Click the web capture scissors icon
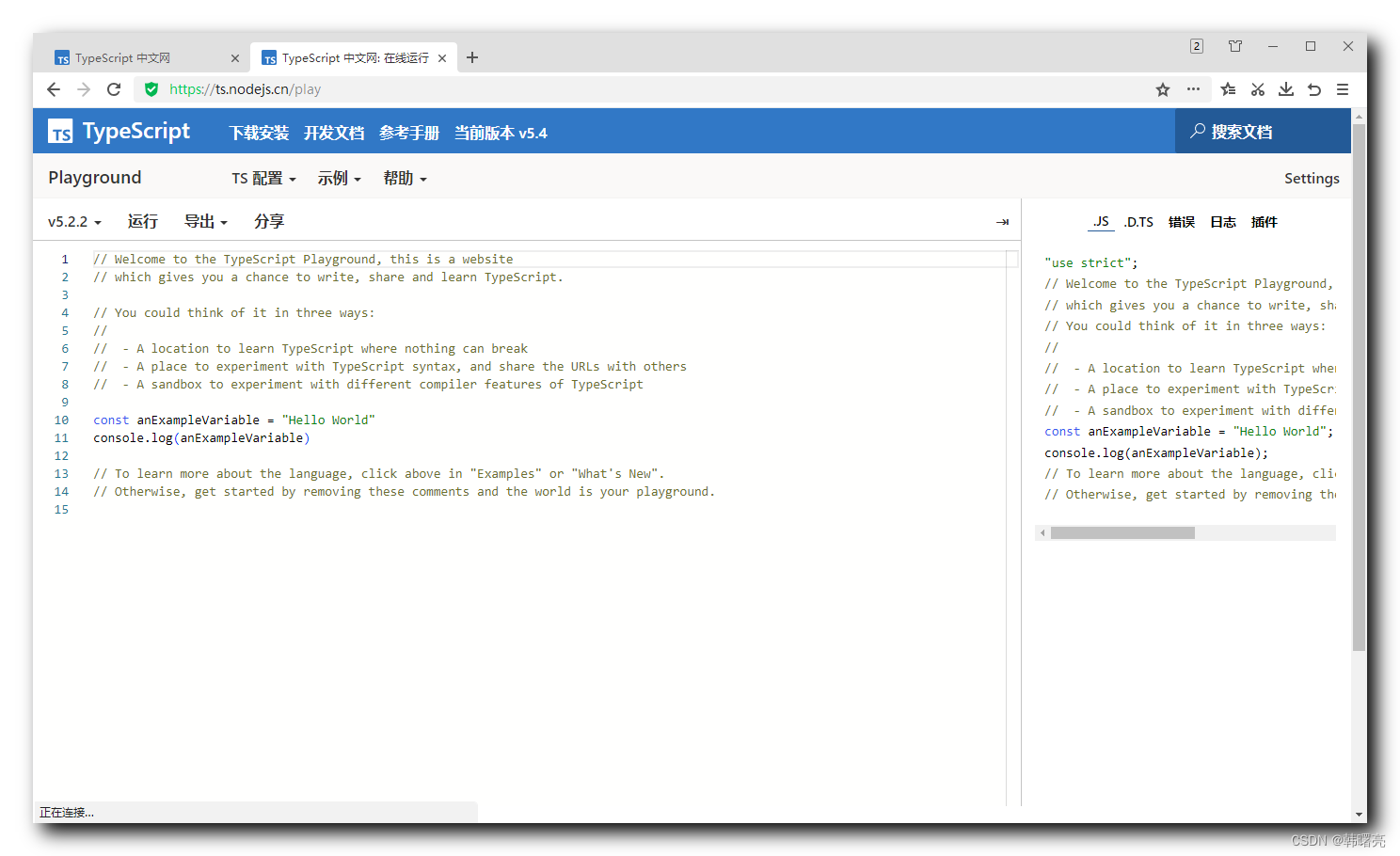The image size is (1400, 856). click(1258, 89)
